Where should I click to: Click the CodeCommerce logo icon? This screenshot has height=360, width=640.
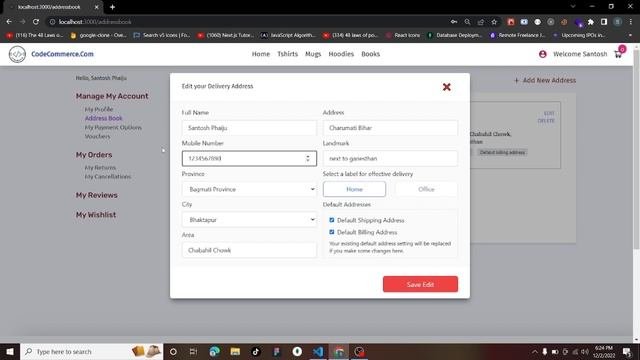(17, 54)
